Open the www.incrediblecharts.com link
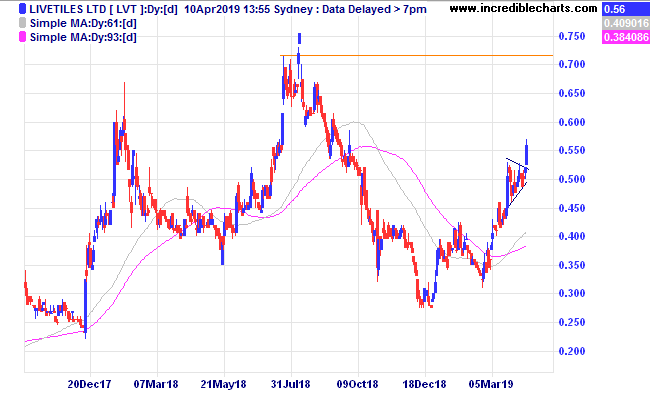 point(524,8)
